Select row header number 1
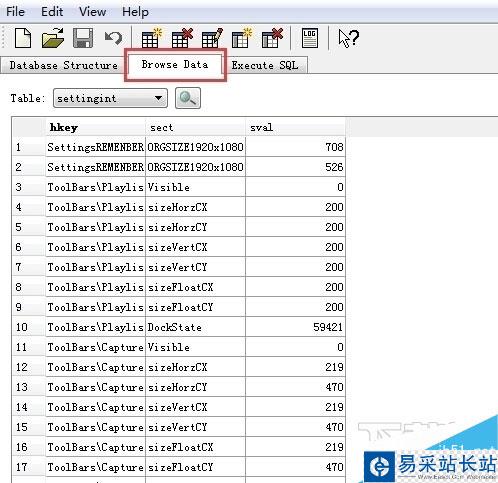 29,147
